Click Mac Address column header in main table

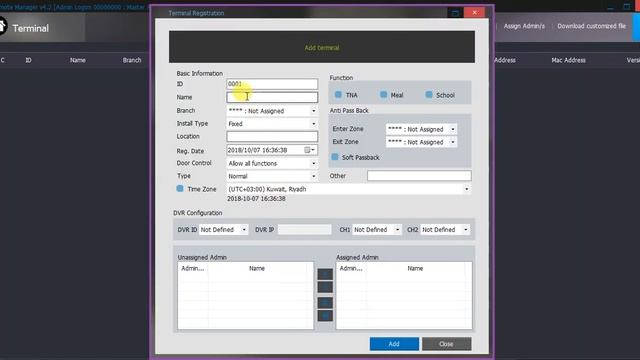click(568, 60)
